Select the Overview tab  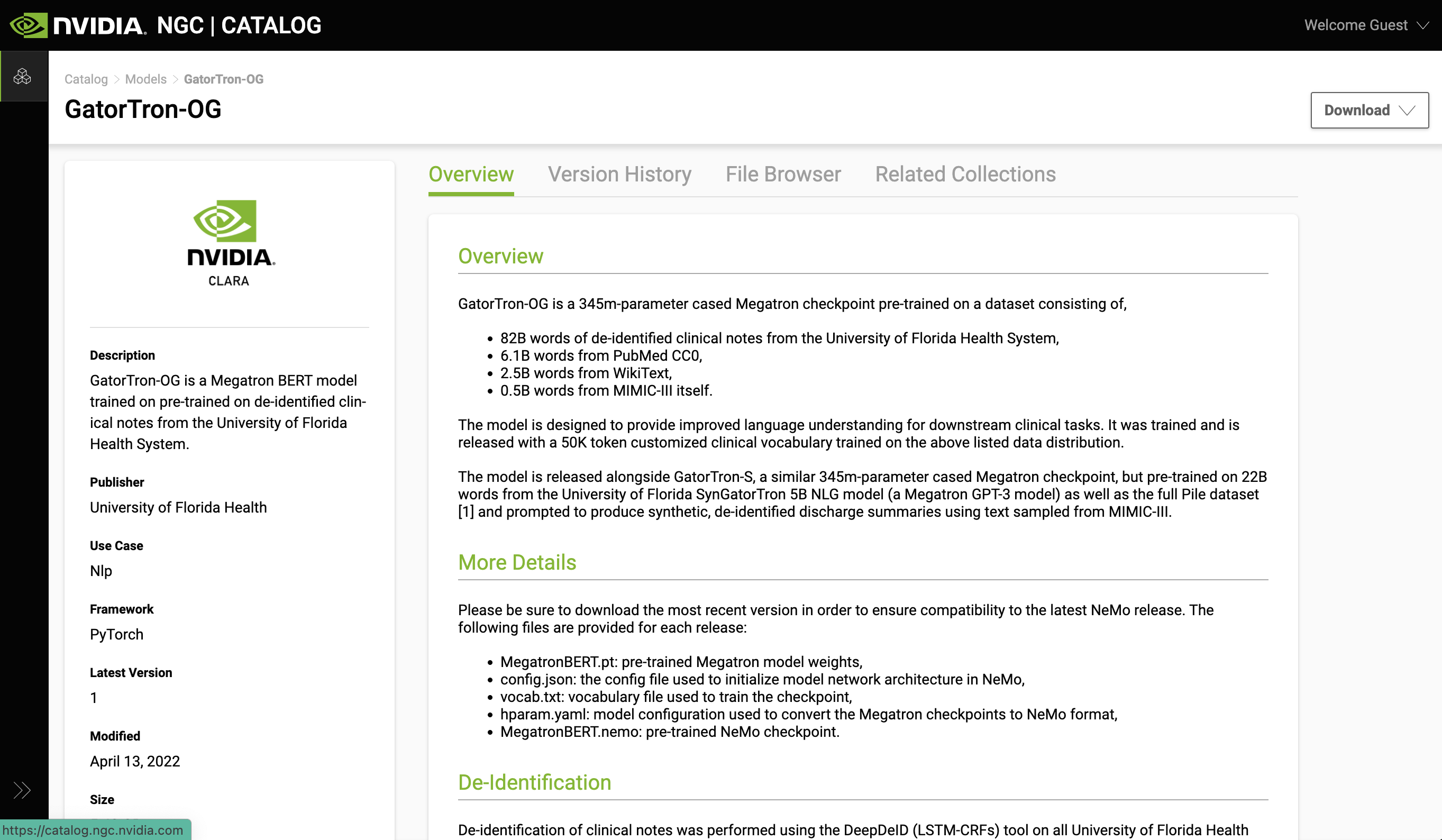tap(471, 175)
